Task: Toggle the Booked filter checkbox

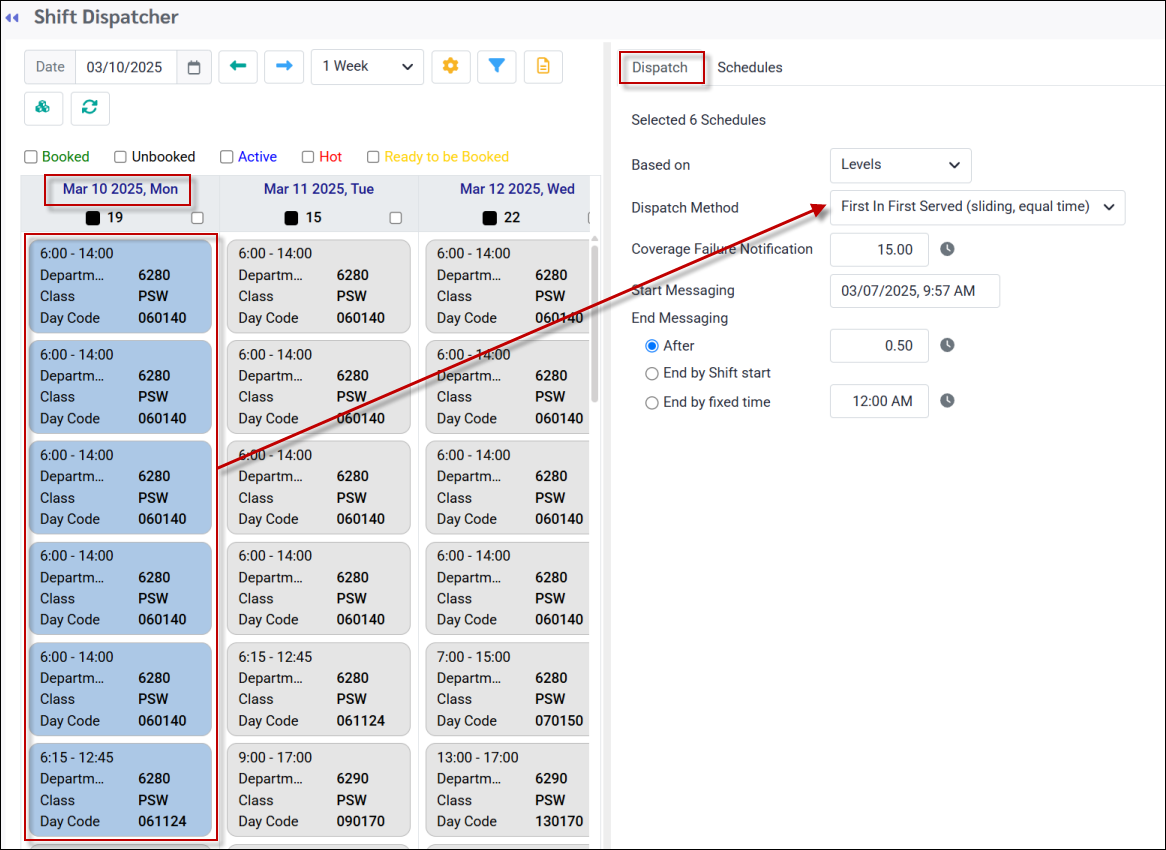Action: pyautogui.click(x=31, y=157)
